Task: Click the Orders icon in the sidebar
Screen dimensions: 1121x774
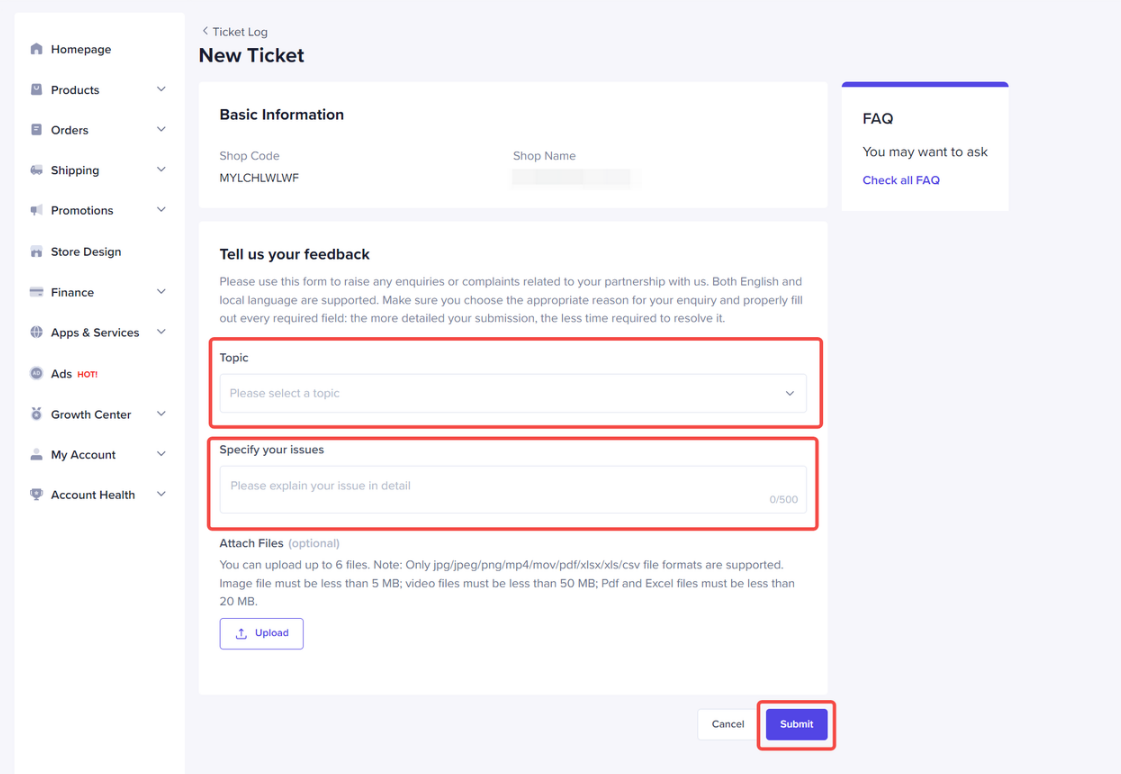Action: pos(35,129)
